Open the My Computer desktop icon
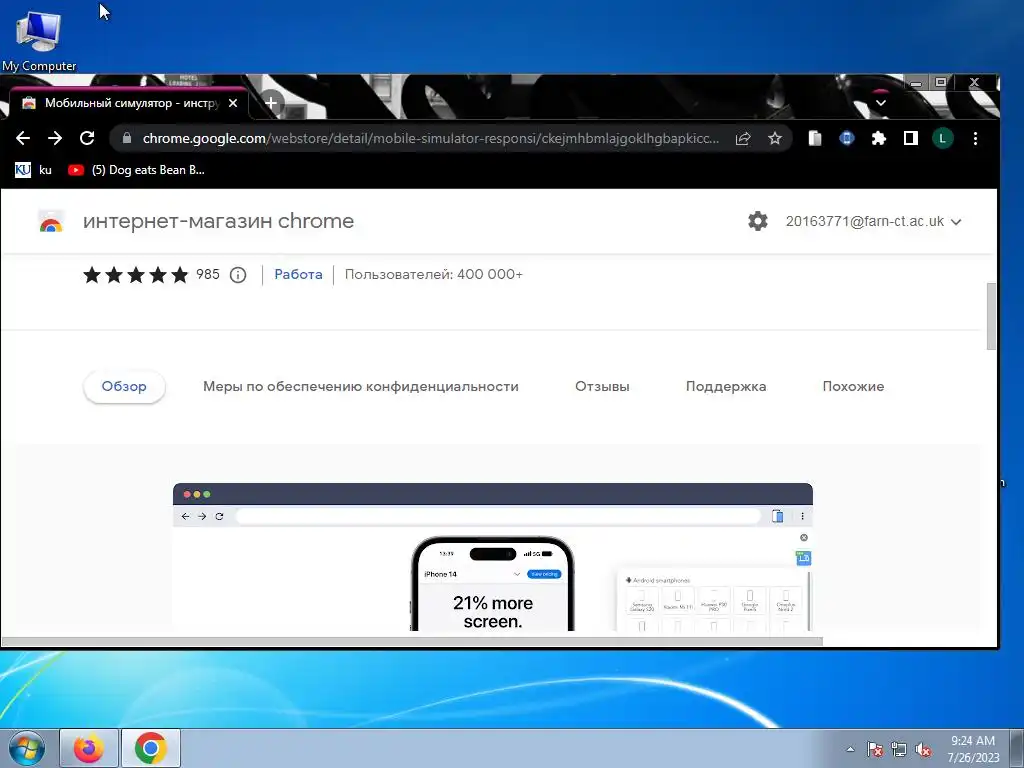Viewport: 1024px width, 768px height. [x=39, y=39]
